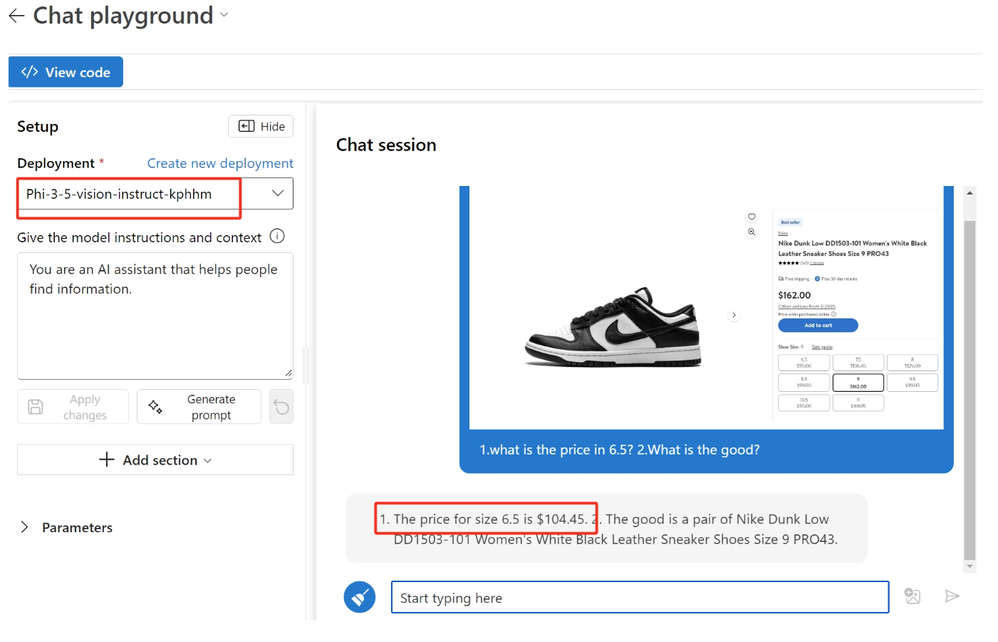Focus the Start typing here message box
This screenshot has height=642, width=998.
[x=640, y=597]
